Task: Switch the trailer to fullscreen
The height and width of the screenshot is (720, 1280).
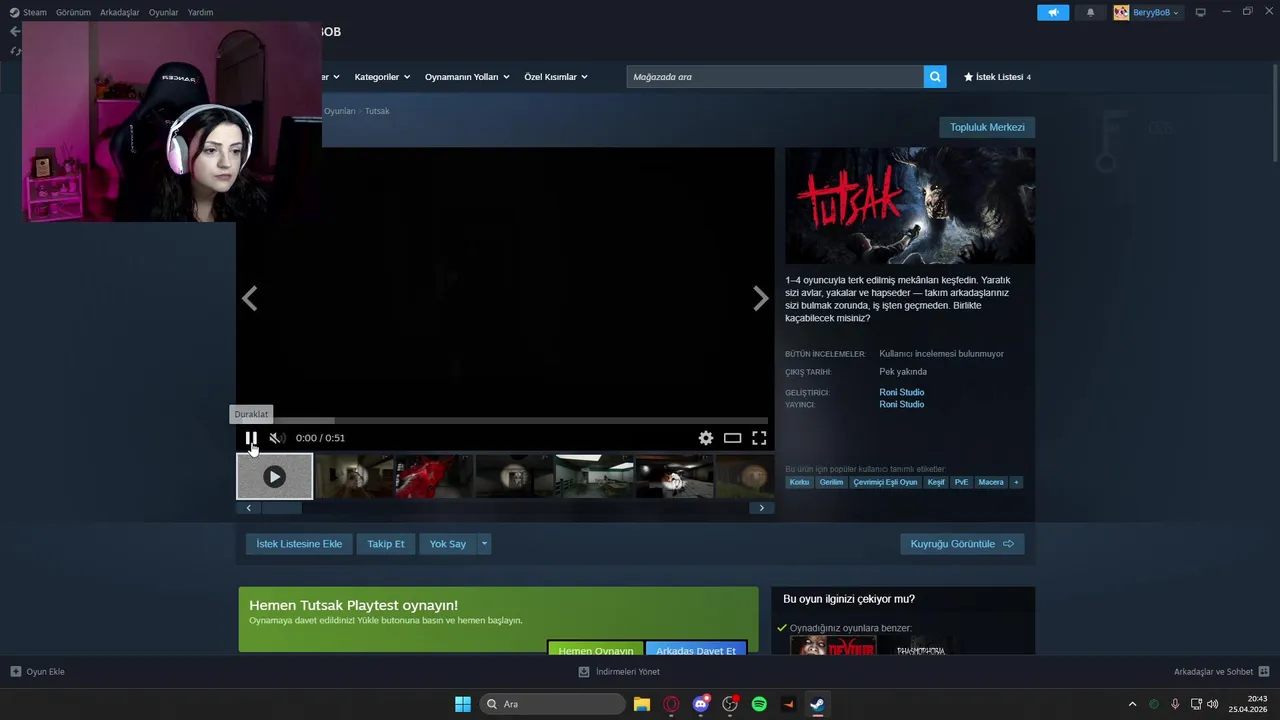Action: [x=759, y=438]
